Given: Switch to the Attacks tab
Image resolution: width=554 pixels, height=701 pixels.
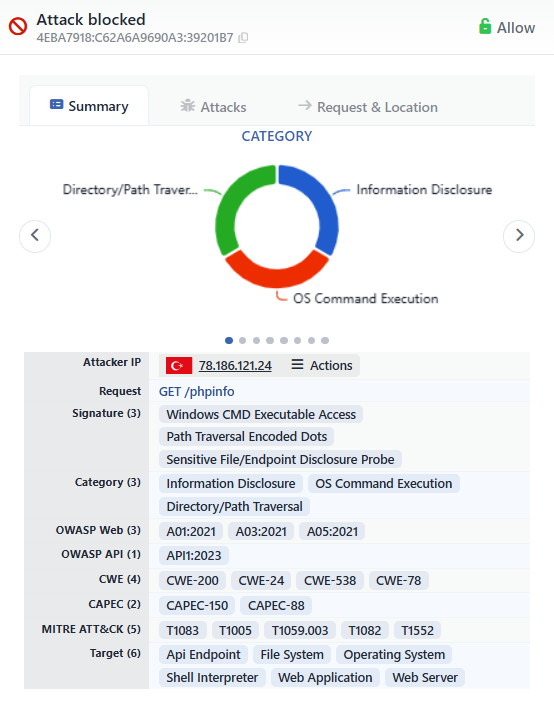Looking at the screenshot, I should pyautogui.click(x=213, y=106).
